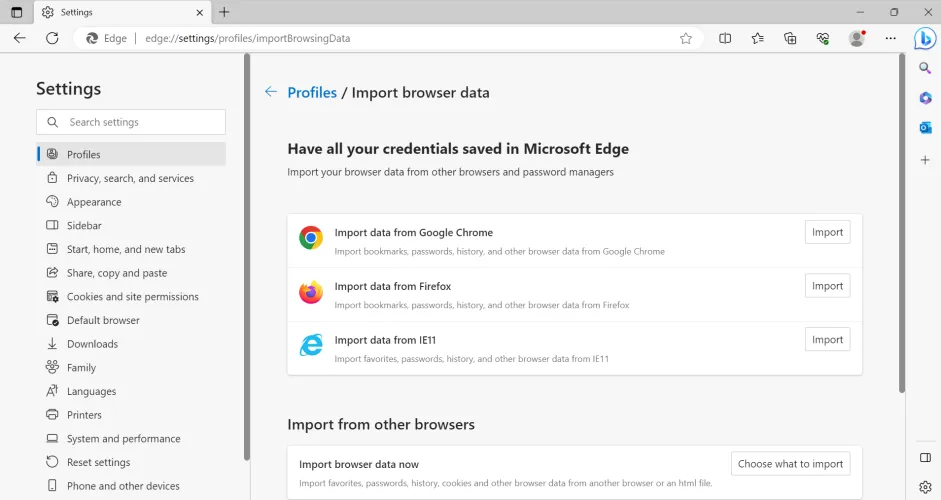Click the Profiles breadcrumb link
This screenshot has height=500, width=941.
point(312,92)
